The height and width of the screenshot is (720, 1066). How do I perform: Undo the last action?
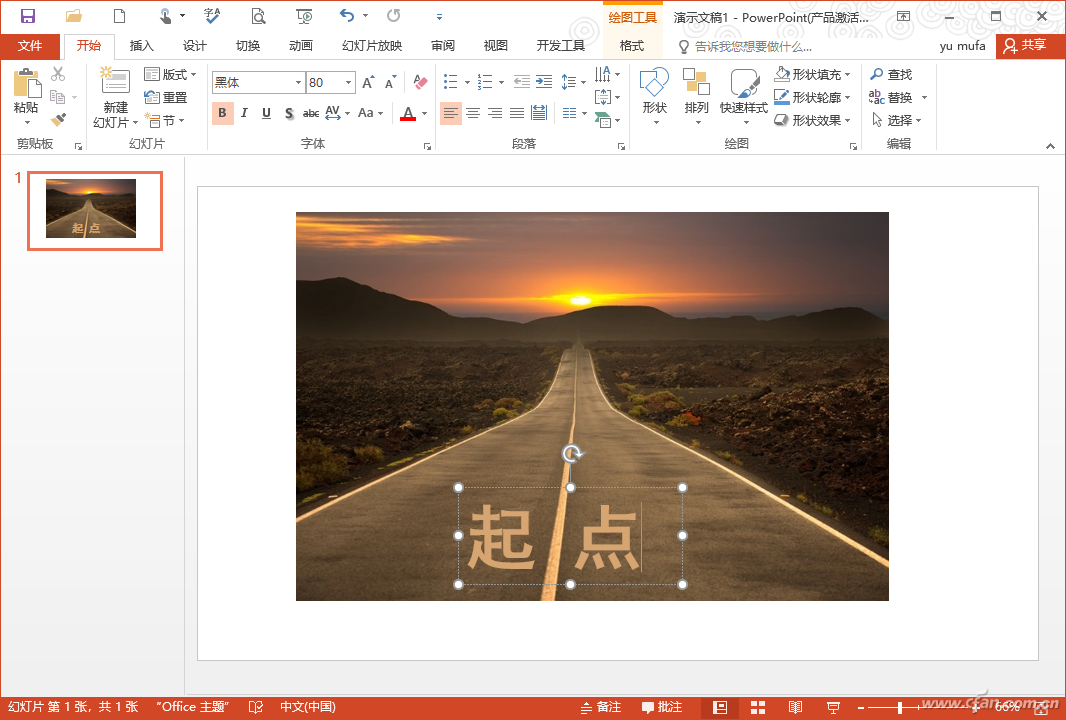pos(347,16)
